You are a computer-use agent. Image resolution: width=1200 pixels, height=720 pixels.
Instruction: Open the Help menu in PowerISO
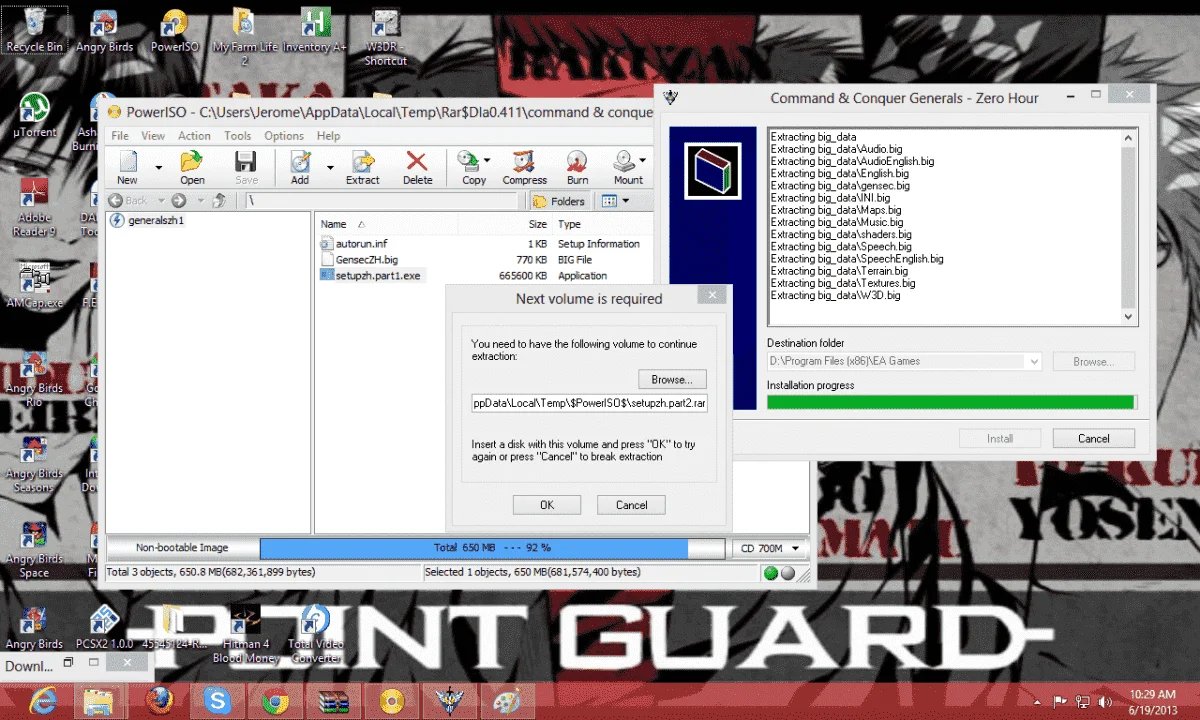pyautogui.click(x=328, y=136)
